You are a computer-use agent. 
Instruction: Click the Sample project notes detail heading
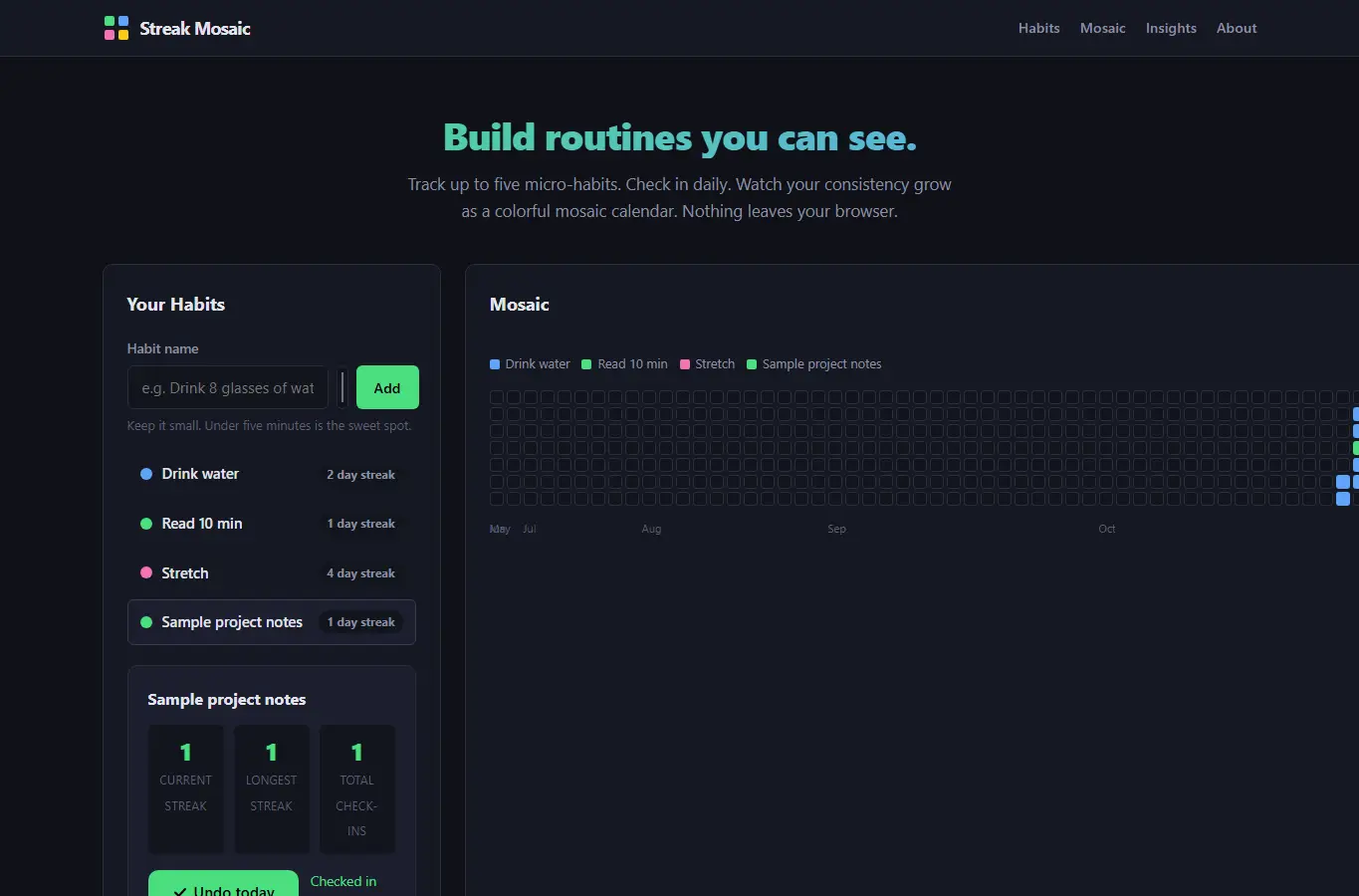click(227, 700)
